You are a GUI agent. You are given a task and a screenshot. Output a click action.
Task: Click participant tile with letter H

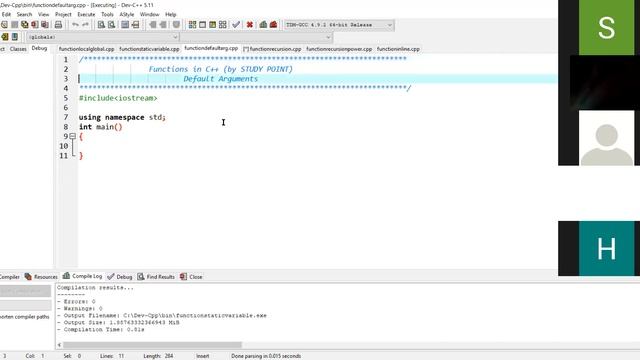607,249
